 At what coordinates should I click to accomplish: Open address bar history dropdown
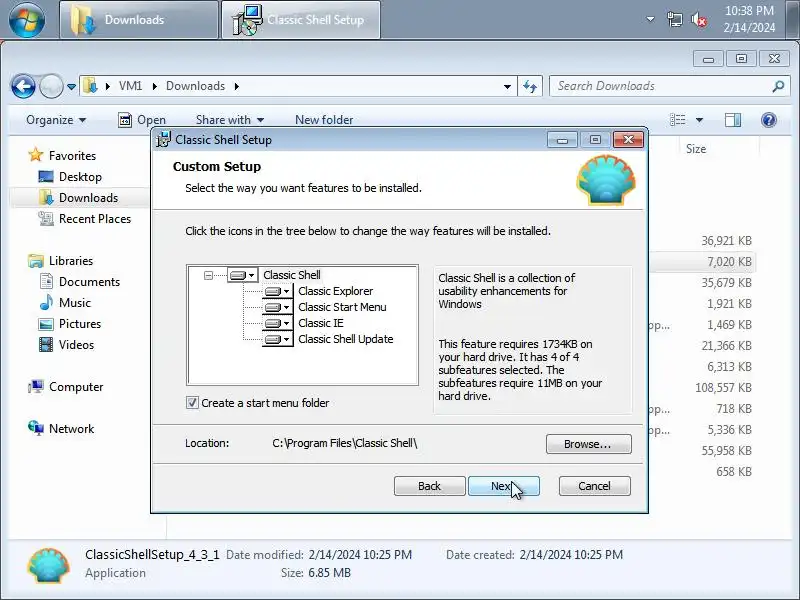(507, 86)
